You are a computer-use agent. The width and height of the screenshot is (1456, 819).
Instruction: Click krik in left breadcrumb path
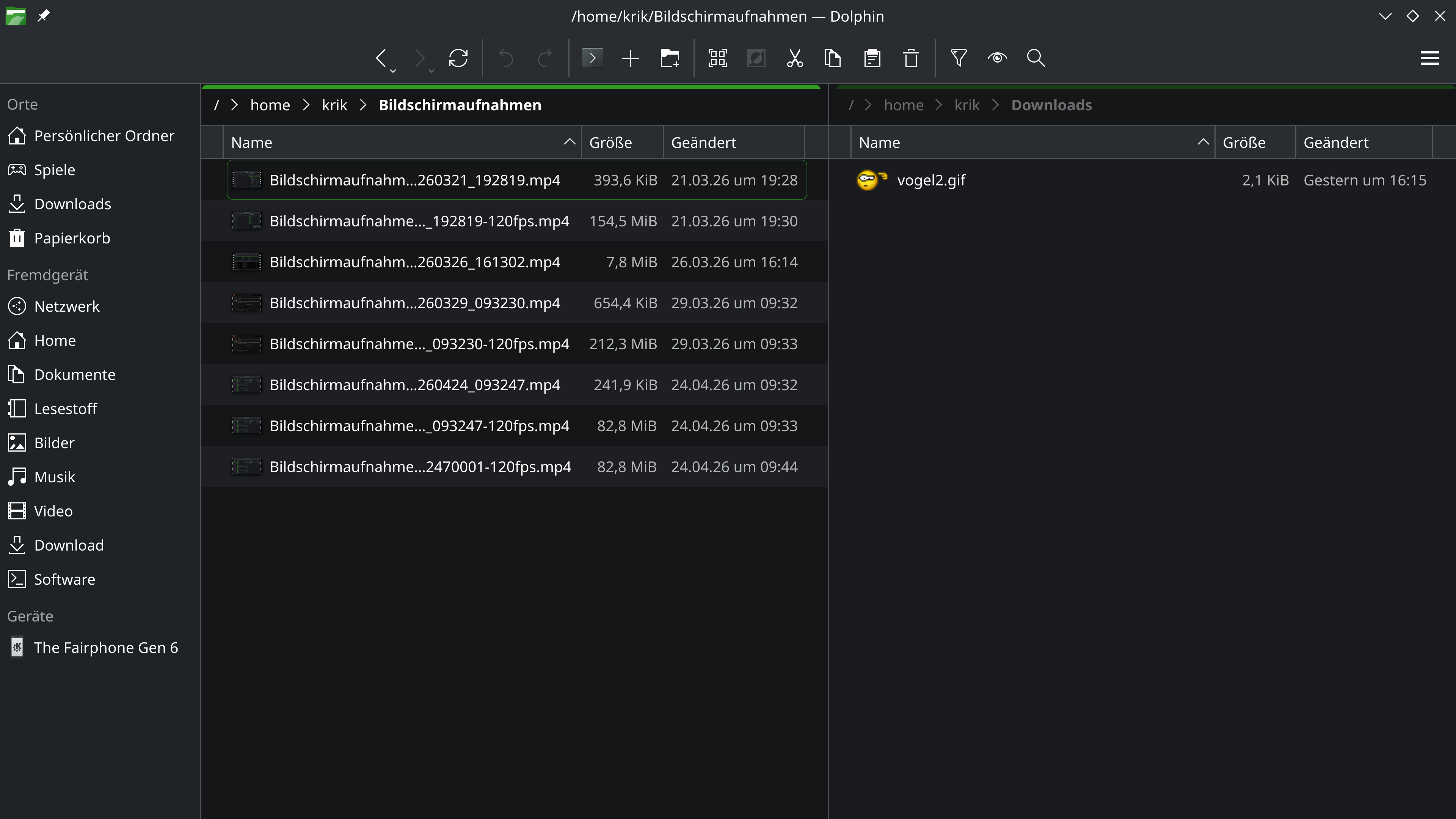coord(334,105)
